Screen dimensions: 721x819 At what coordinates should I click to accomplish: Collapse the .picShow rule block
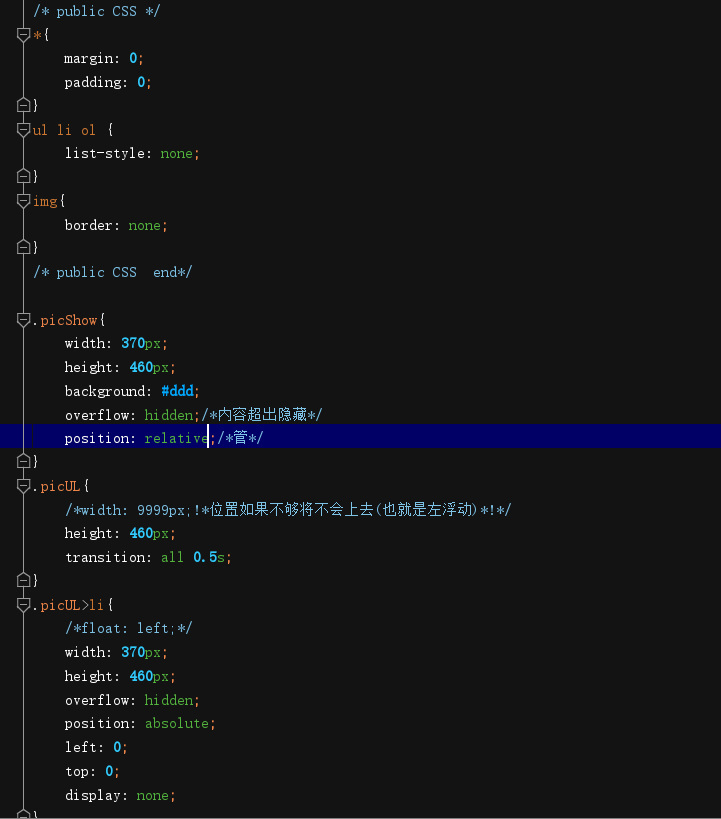[x=24, y=320]
